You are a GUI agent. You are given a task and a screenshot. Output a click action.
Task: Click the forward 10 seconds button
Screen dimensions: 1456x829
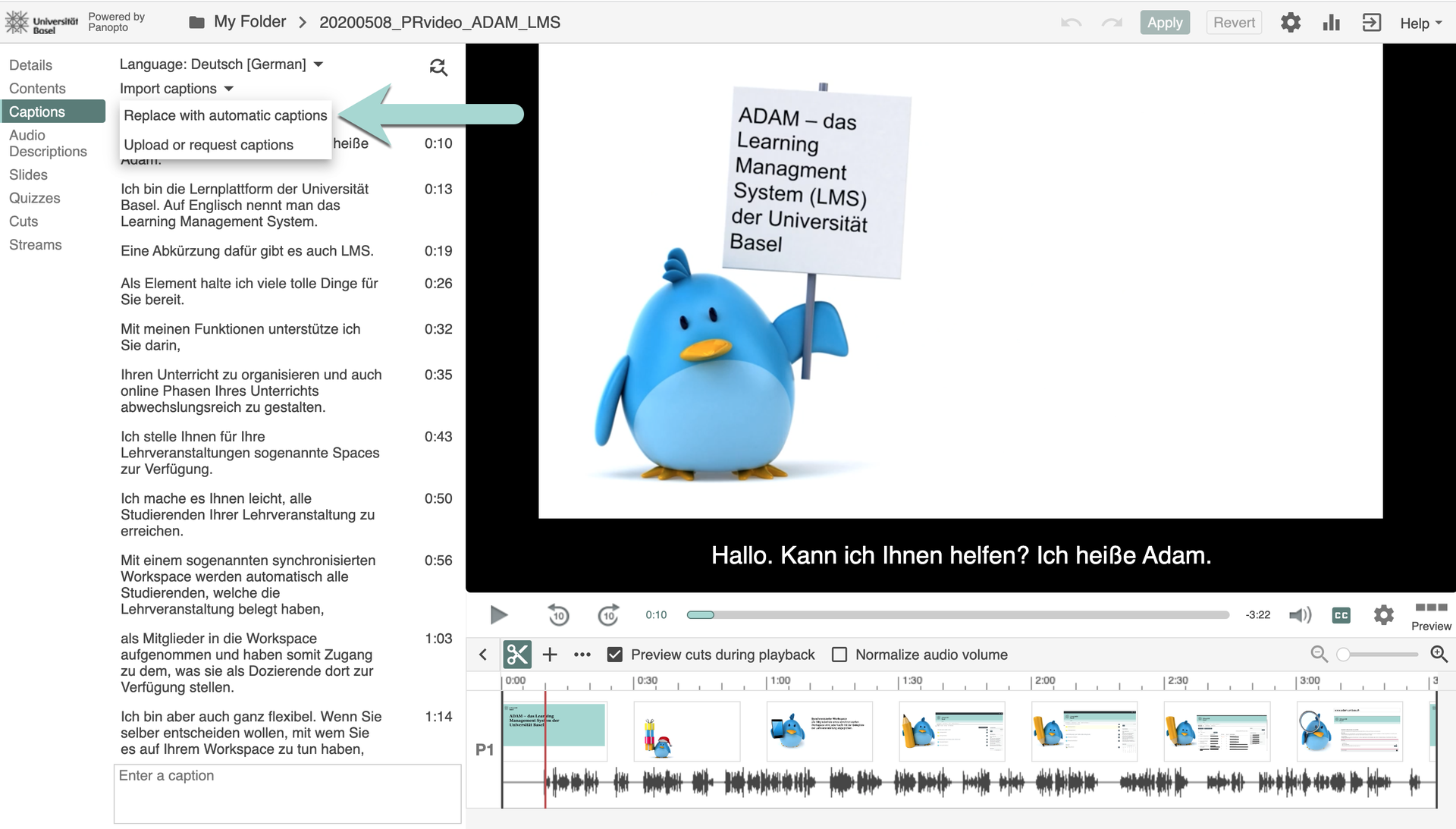click(608, 615)
